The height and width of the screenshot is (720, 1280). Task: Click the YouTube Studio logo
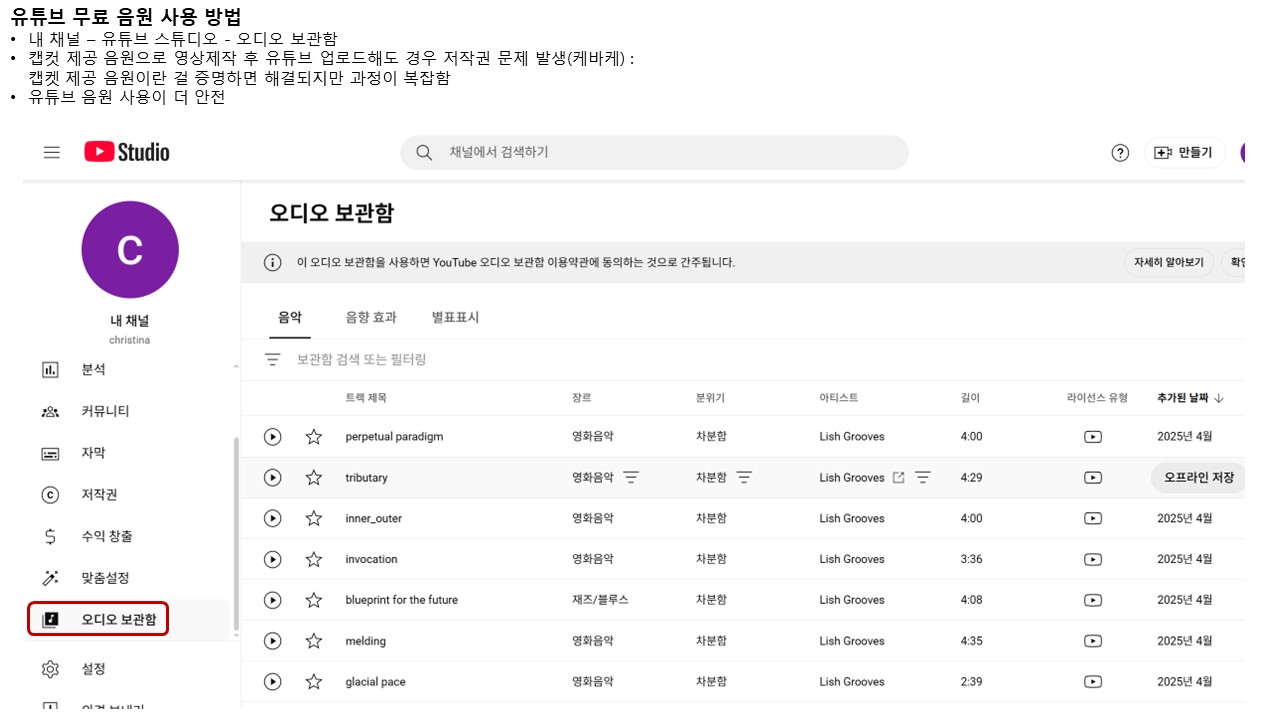click(126, 152)
